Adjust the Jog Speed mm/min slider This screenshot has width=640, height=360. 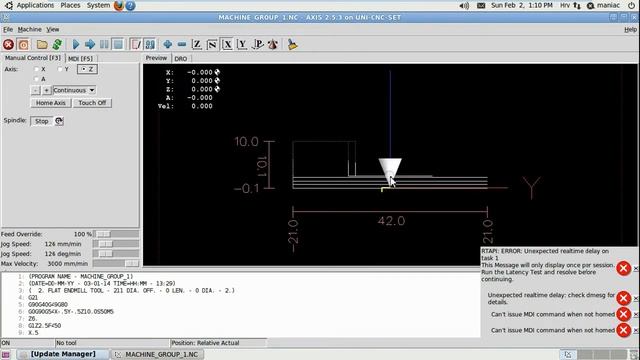pos(116,244)
